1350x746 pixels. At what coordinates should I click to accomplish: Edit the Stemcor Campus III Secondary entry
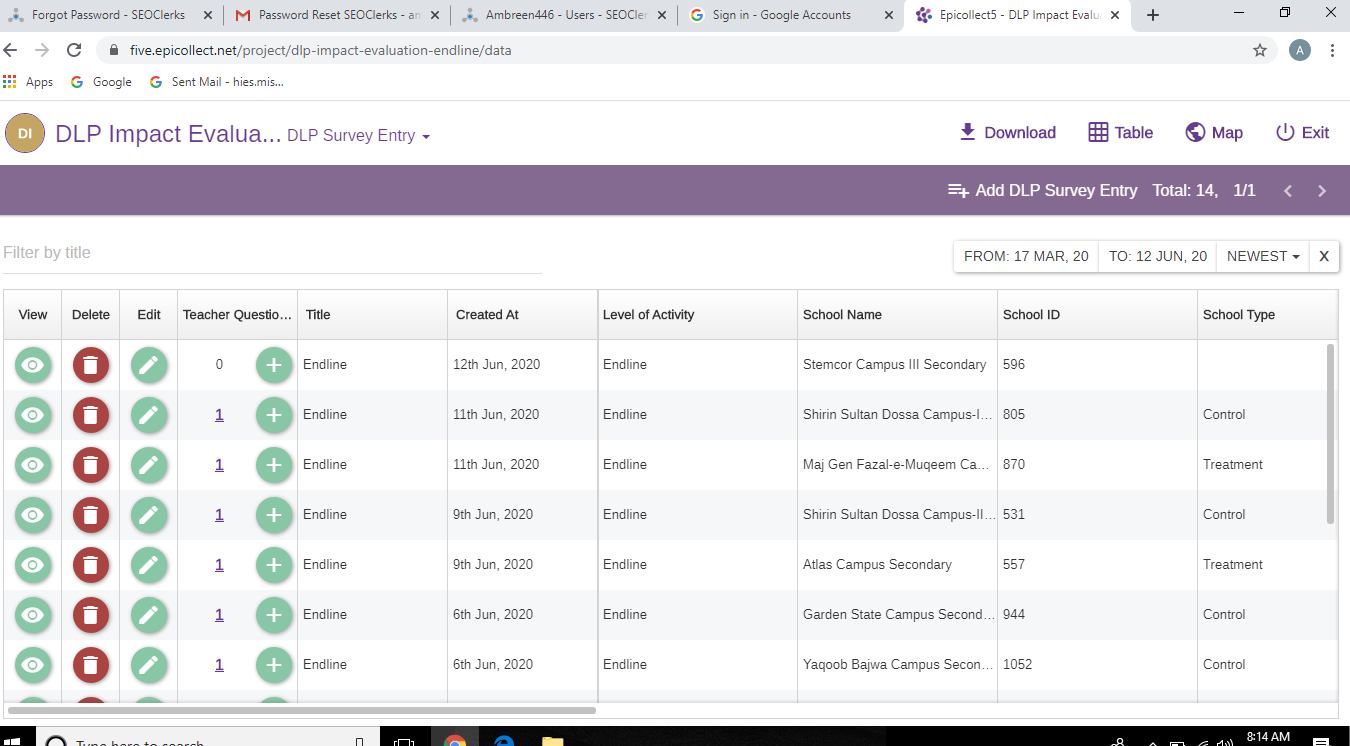click(x=149, y=365)
